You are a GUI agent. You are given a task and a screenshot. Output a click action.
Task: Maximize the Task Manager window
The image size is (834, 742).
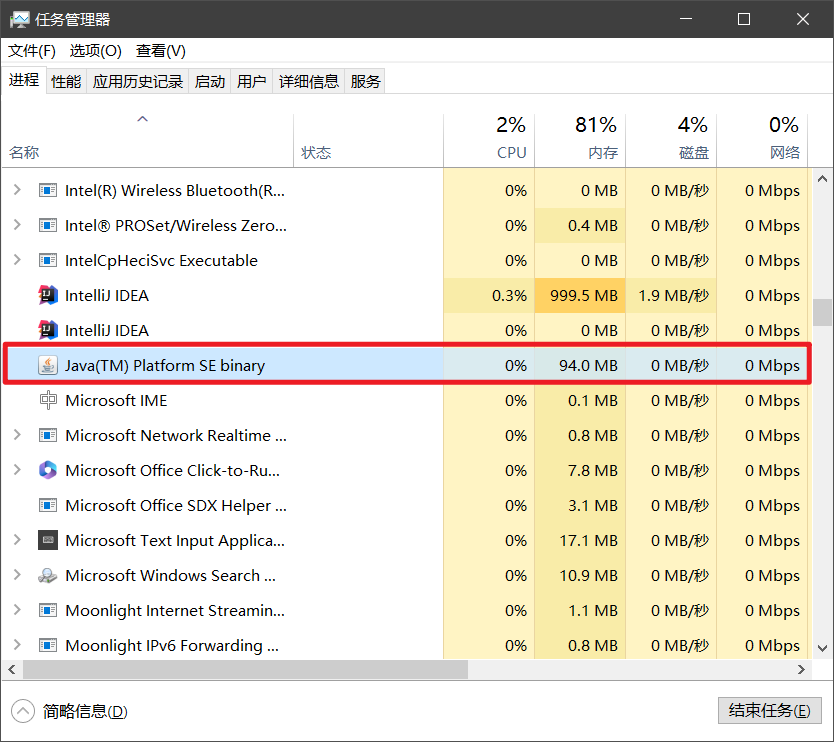point(744,19)
